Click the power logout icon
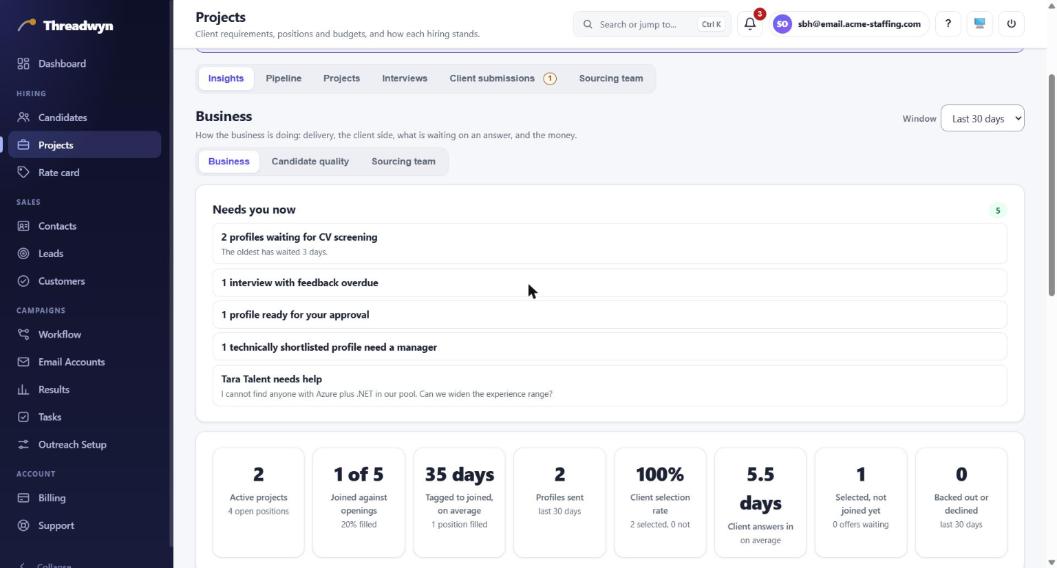Screen dimensions: 1057x568 coord(1011,24)
